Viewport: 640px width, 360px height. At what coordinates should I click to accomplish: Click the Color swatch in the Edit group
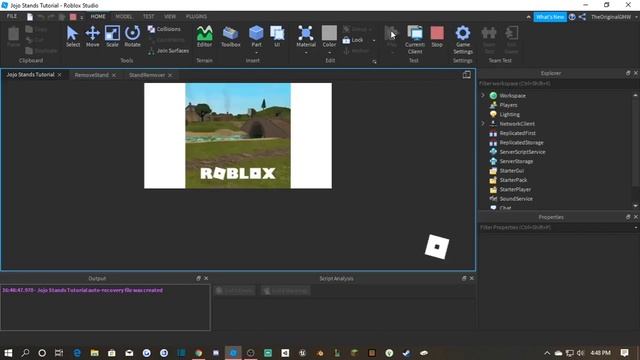coord(329,33)
